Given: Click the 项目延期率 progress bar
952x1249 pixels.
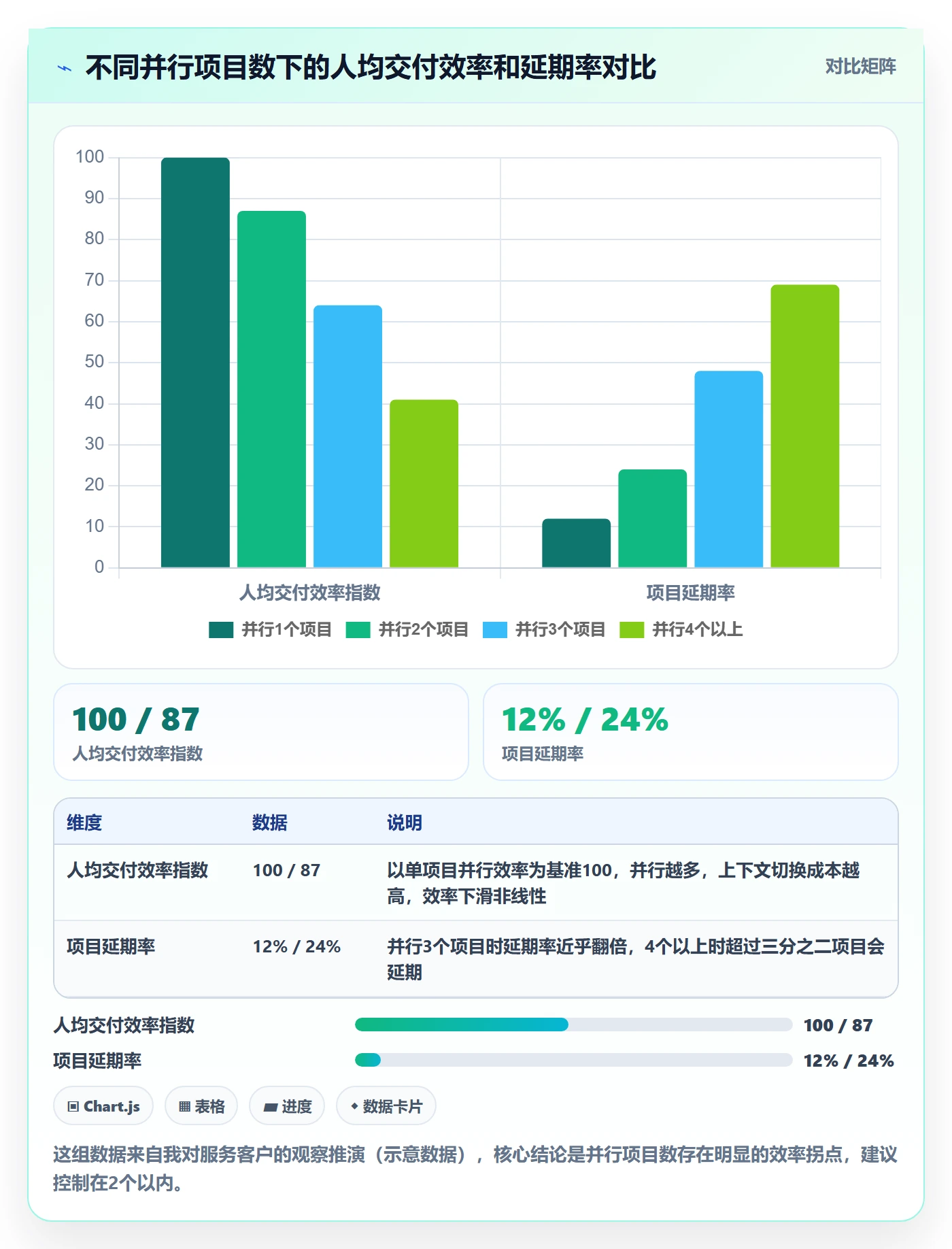Looking at the screenshot, I should click(x=573, y=1060).
